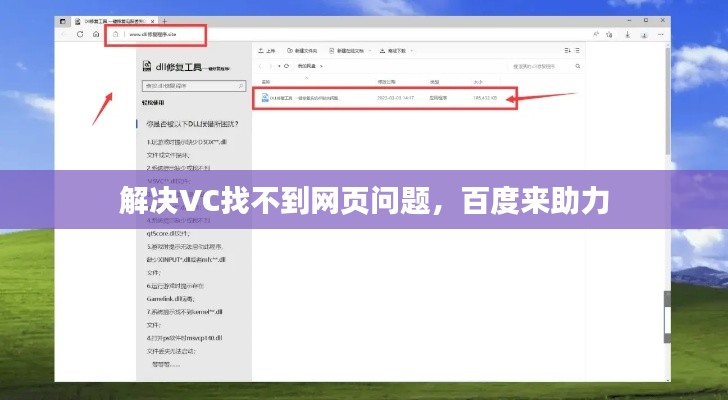
Task: Click the site info lock icon in address bar
Action: click(x=116, y=34)
